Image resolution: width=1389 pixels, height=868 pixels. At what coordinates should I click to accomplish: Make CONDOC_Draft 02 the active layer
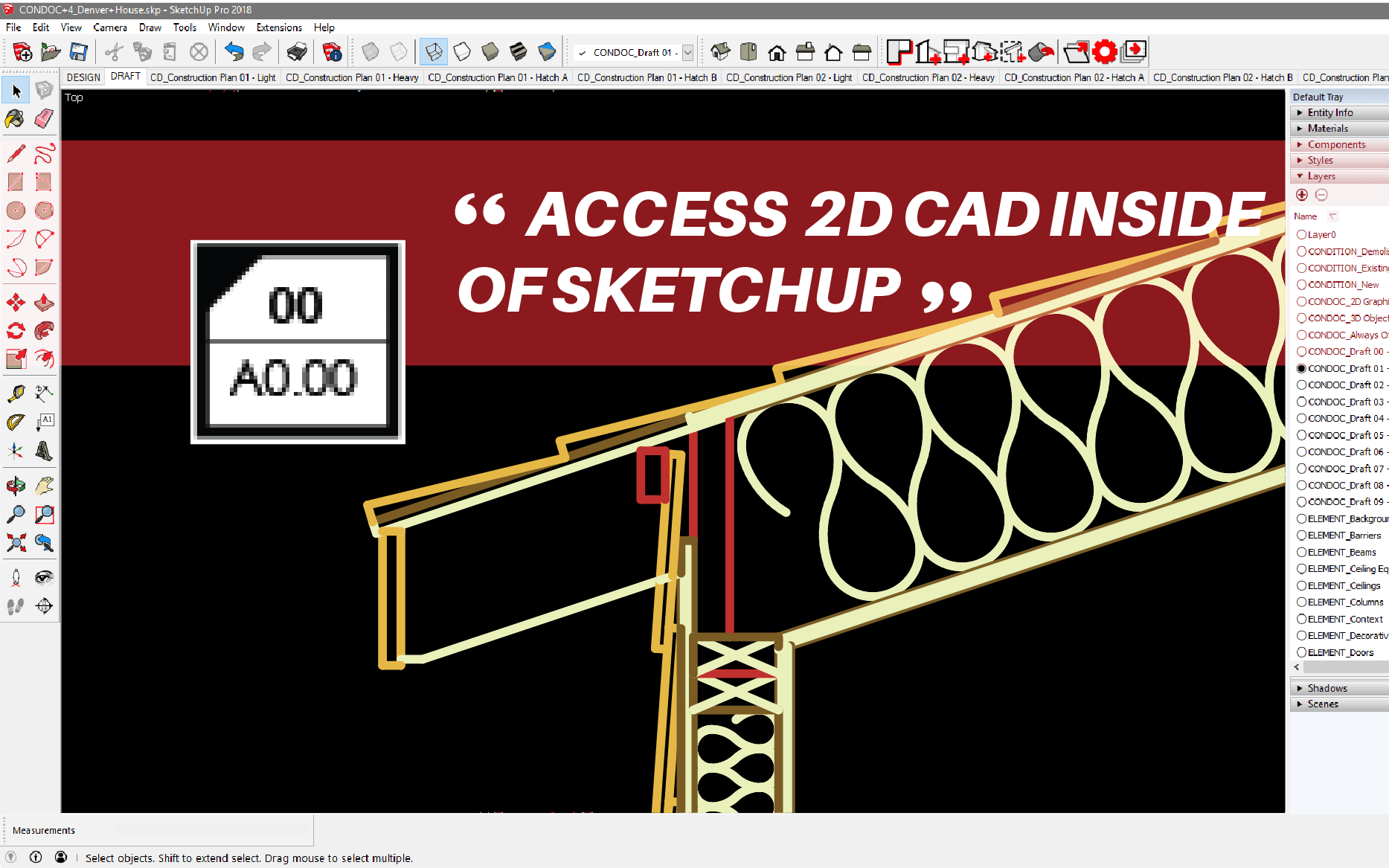1301,385
